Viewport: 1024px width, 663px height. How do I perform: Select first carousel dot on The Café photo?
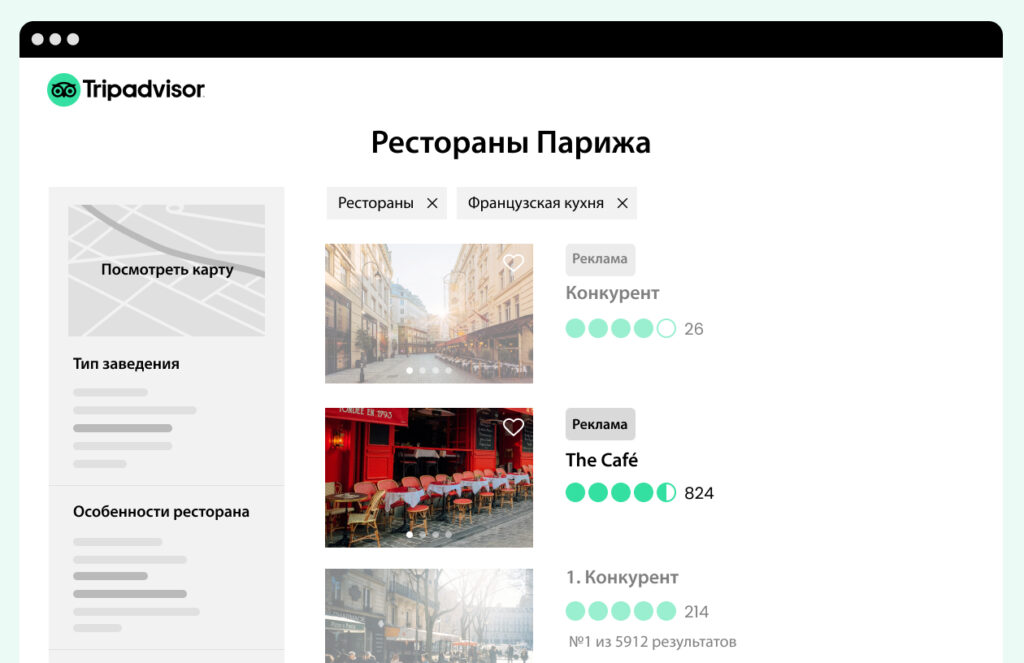409,534
